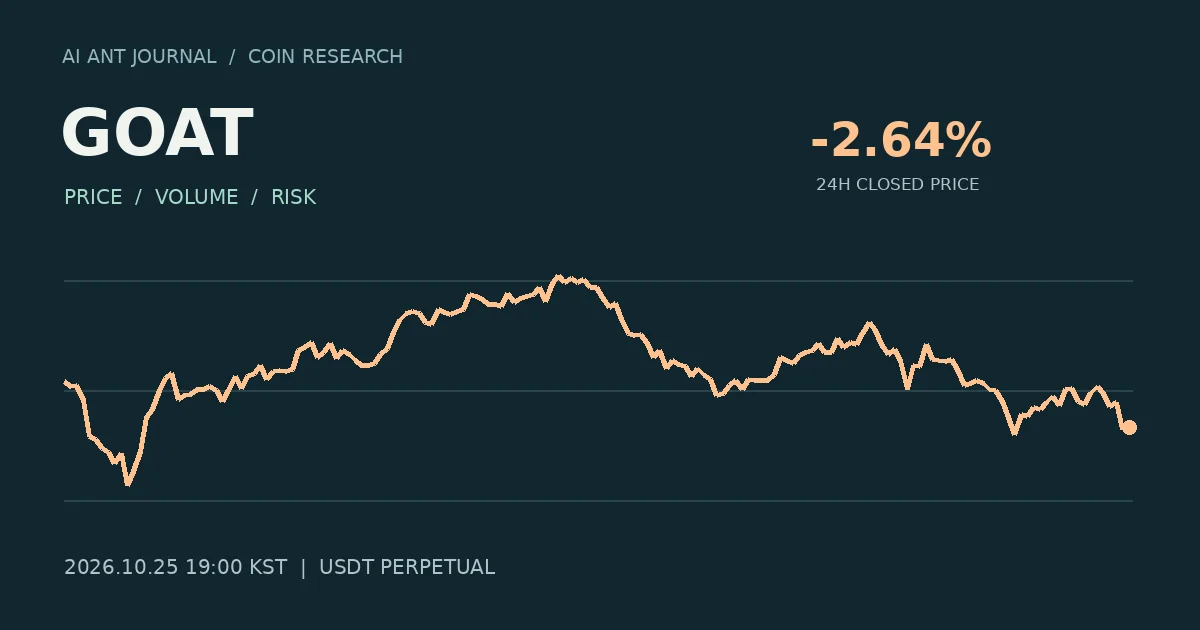Open the COIN RESEARCH breadcrumb
Image resolution: width=1200 pixels, height=630 pixels.
325,57
